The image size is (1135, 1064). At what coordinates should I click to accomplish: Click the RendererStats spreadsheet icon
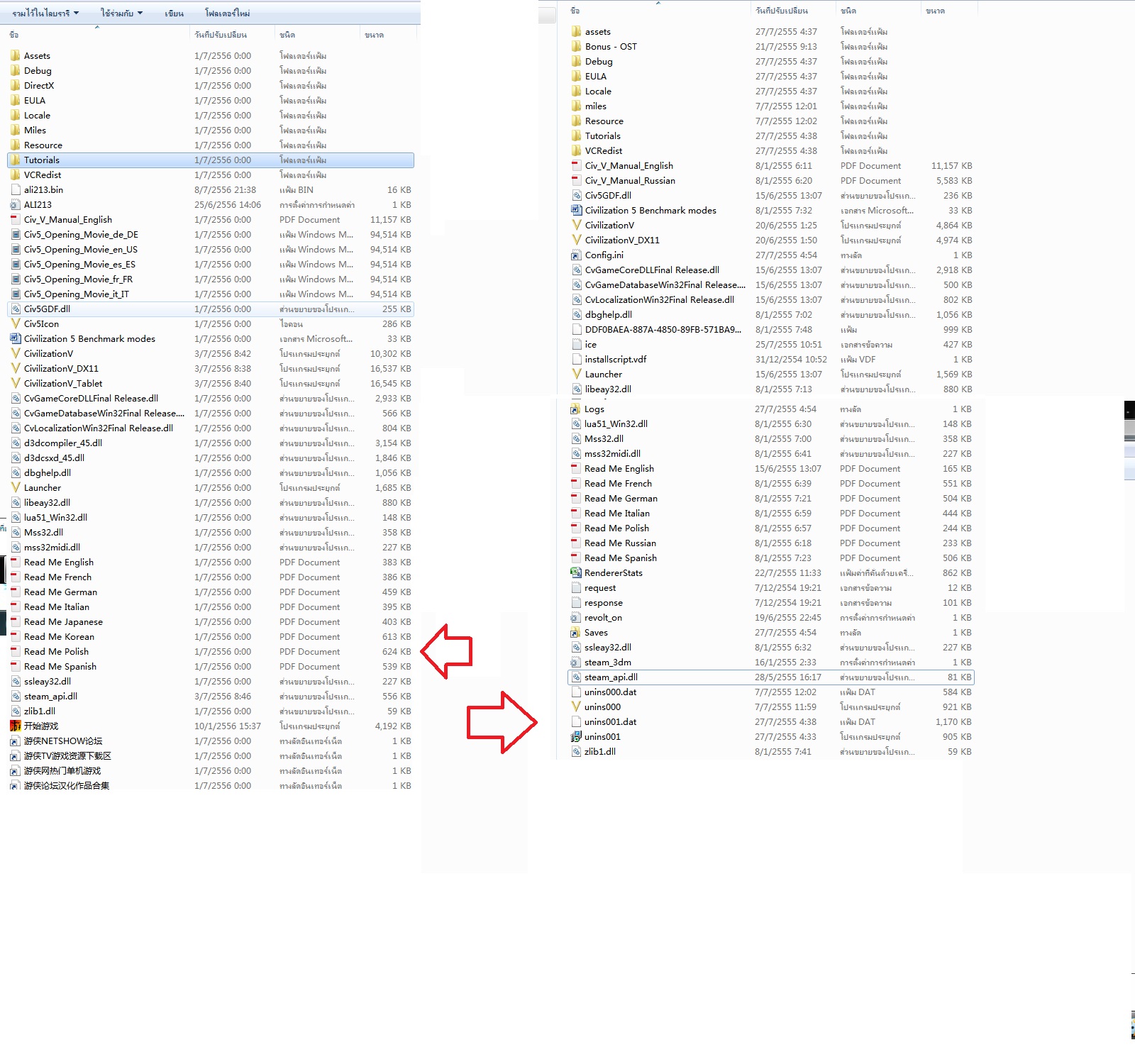pos(576,572)
